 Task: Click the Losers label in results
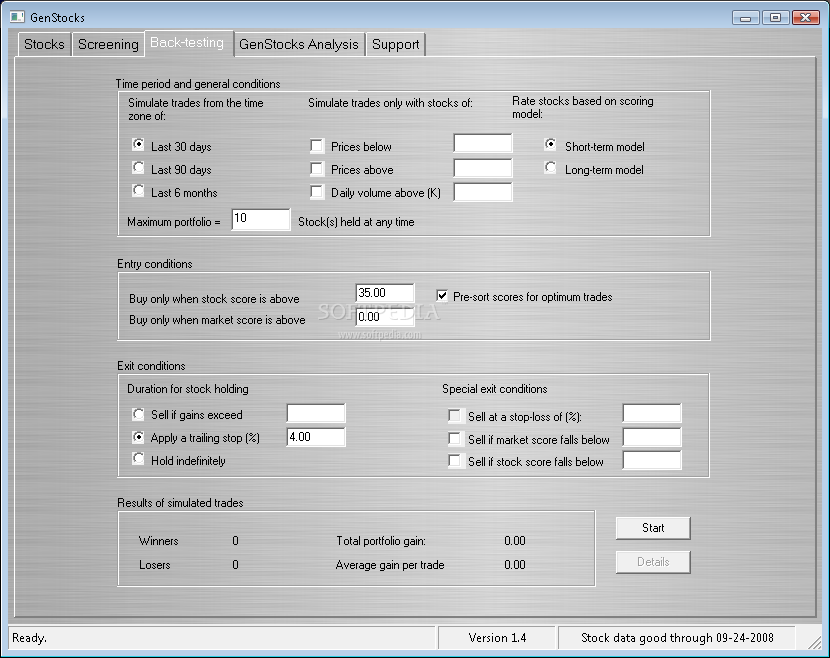155,565
